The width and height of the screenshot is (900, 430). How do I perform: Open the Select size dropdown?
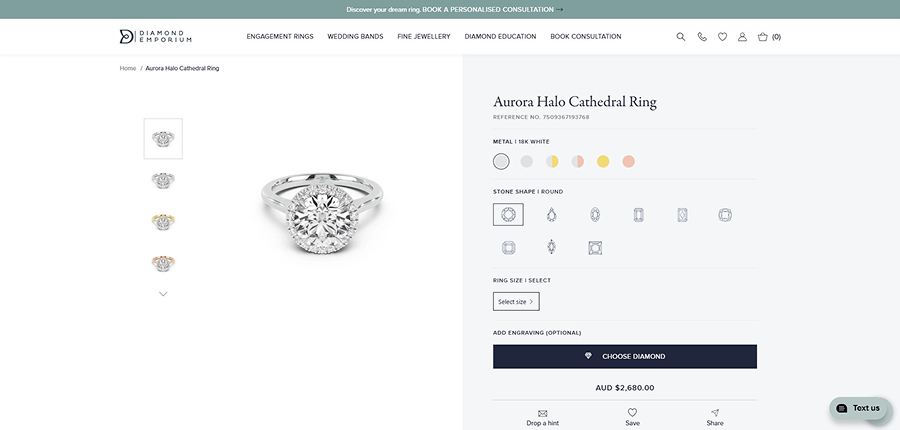pyautogui.click(x=516, y=301)
